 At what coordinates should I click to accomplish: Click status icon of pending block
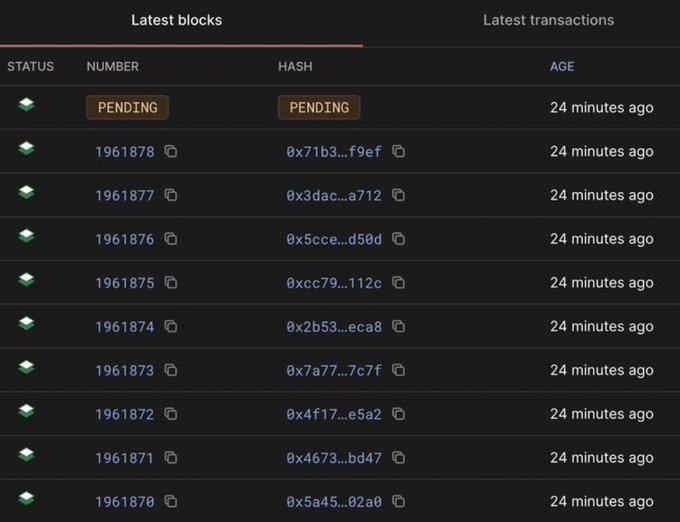coord(27,105)
